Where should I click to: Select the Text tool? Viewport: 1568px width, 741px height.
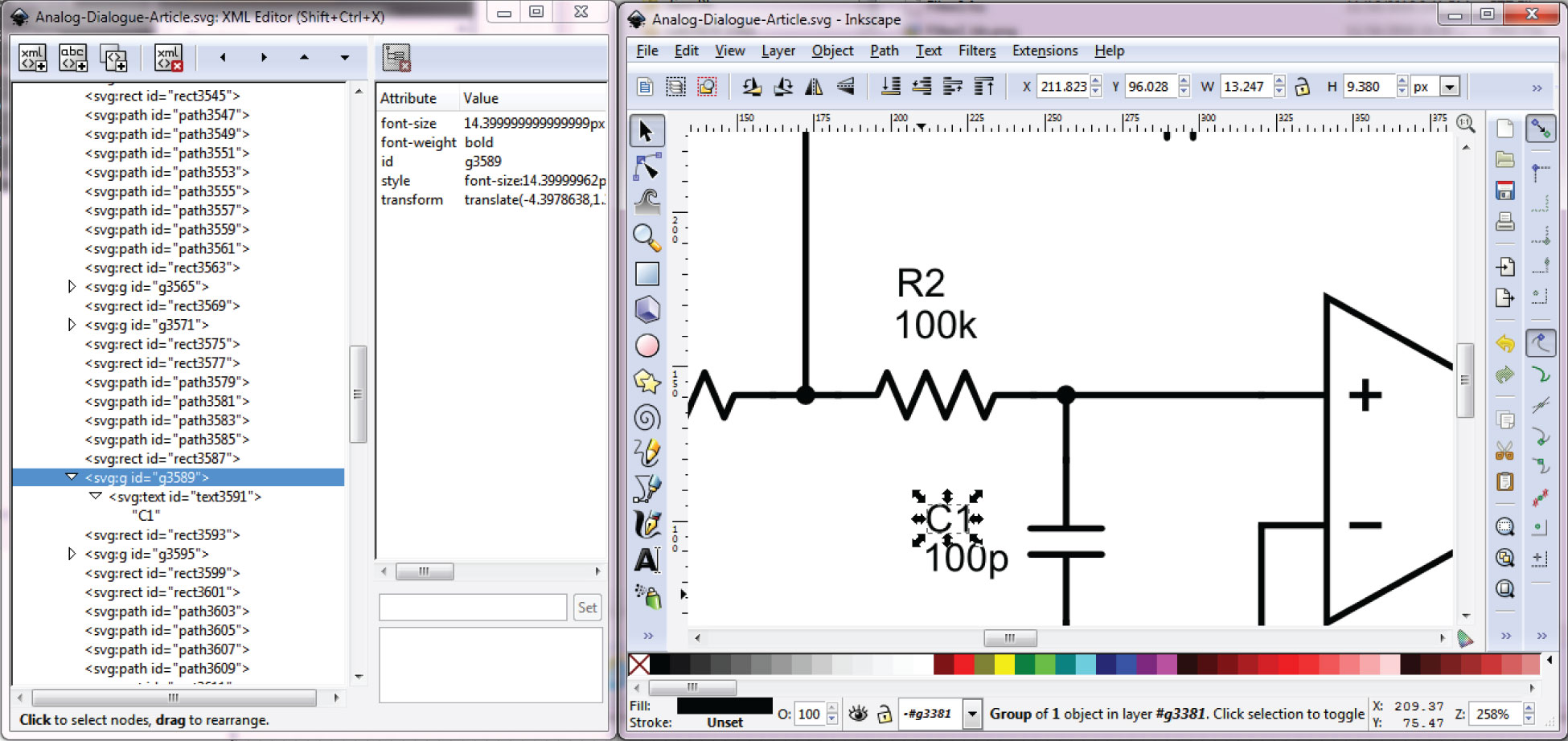click(647, 559)
